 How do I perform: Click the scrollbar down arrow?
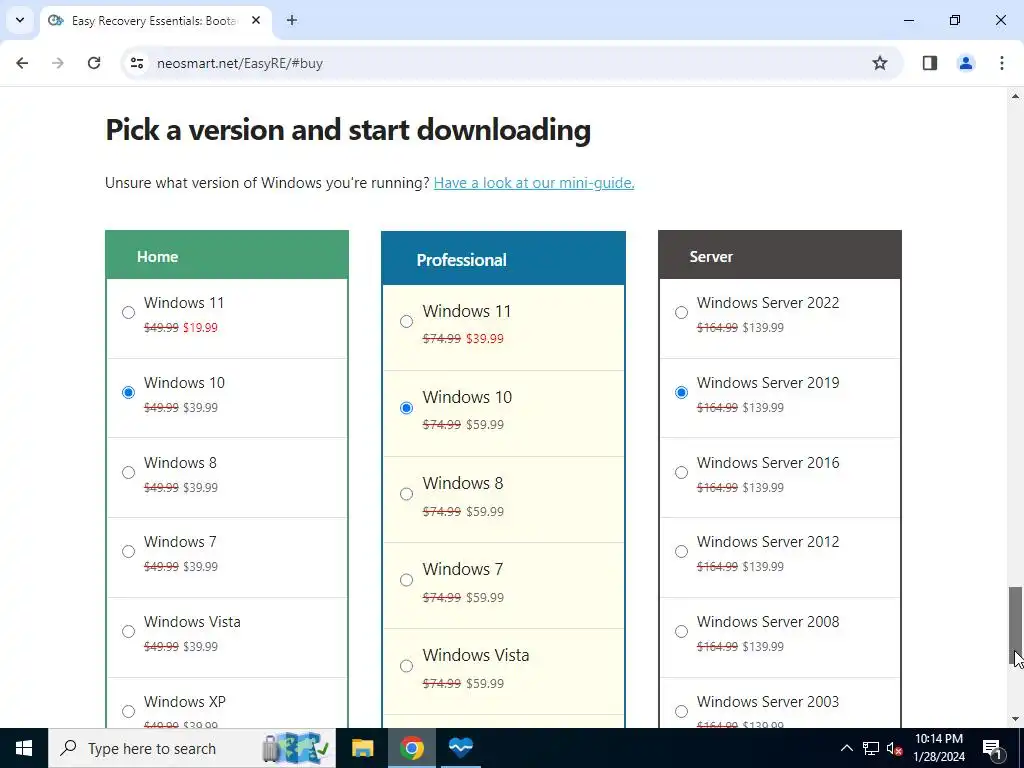pos(1015,719)
